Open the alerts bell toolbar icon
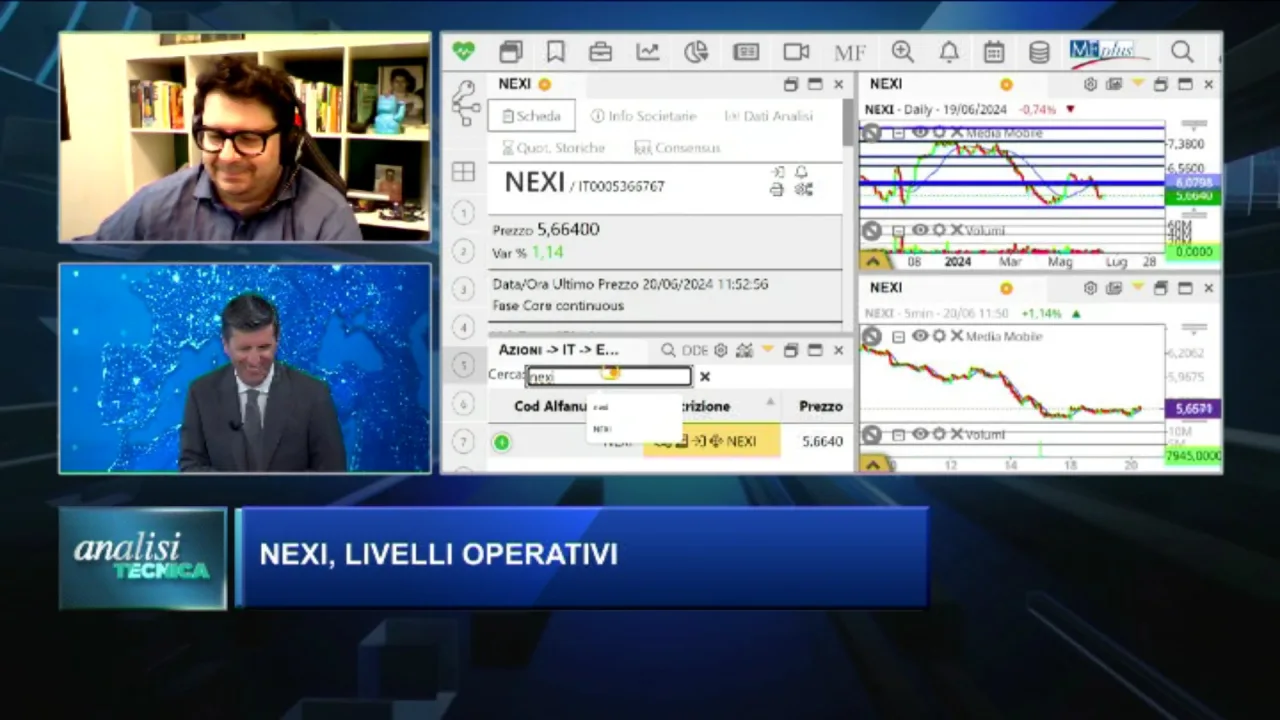 [x=949, y=52]
